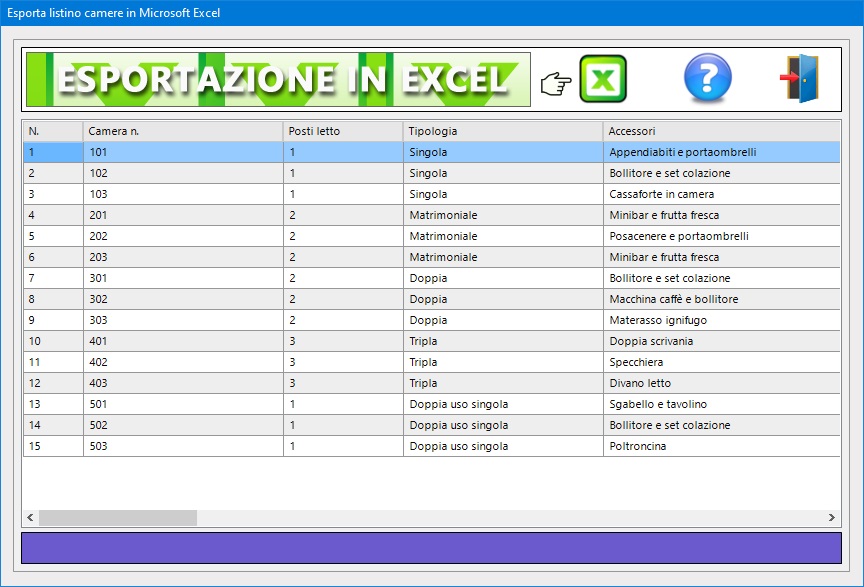864x587 pixels.
Task: Click the Accessori column header
Action: [722, 131]
